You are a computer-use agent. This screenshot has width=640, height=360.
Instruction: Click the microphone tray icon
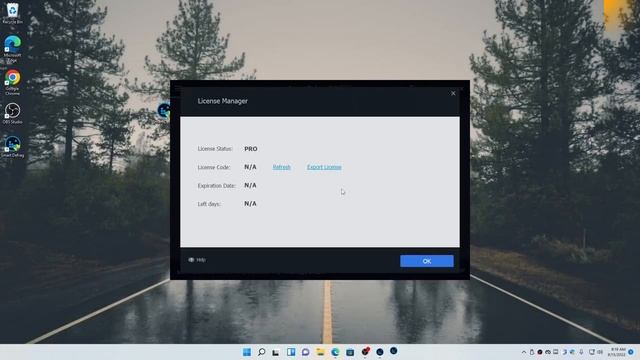tap(581, 352)
